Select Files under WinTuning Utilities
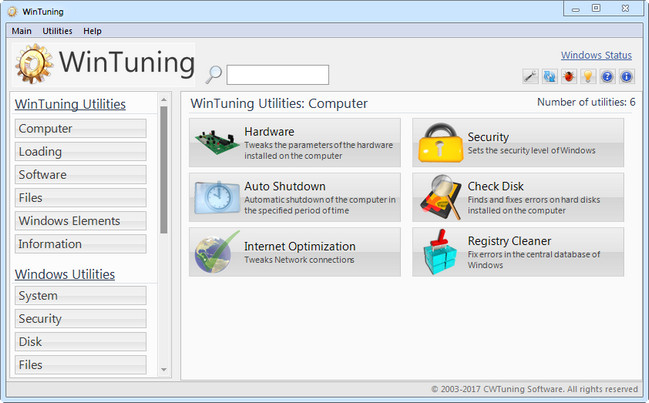This screenshot has width=649, height=403. pyautogui.click(x=80, y=198)
